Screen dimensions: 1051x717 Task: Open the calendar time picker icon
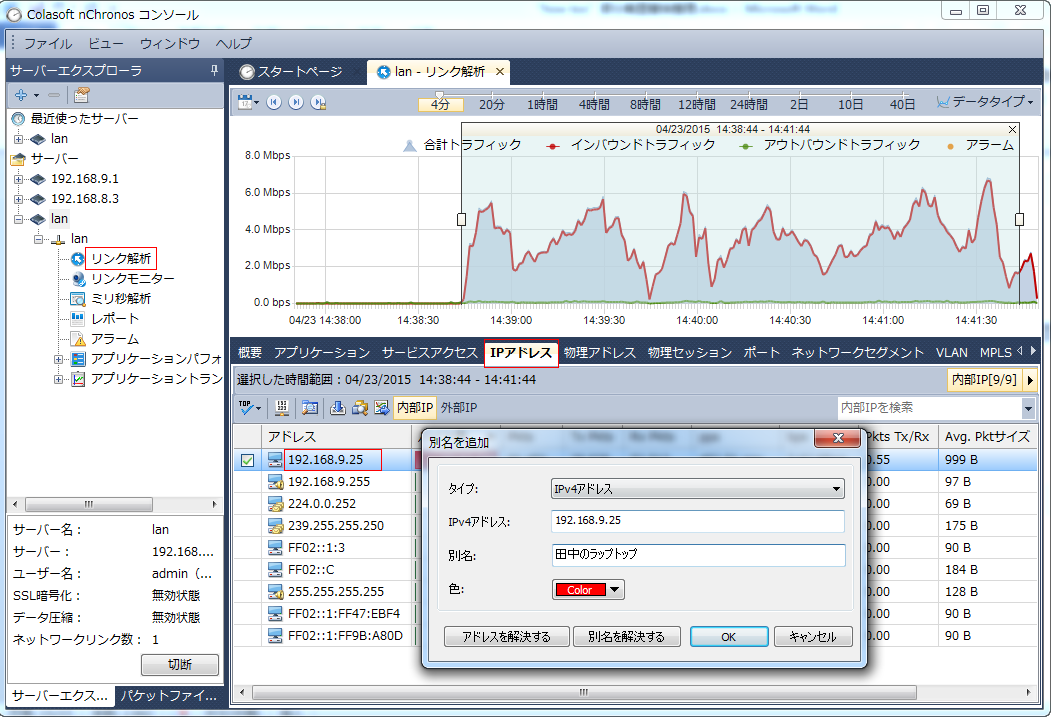245,103
